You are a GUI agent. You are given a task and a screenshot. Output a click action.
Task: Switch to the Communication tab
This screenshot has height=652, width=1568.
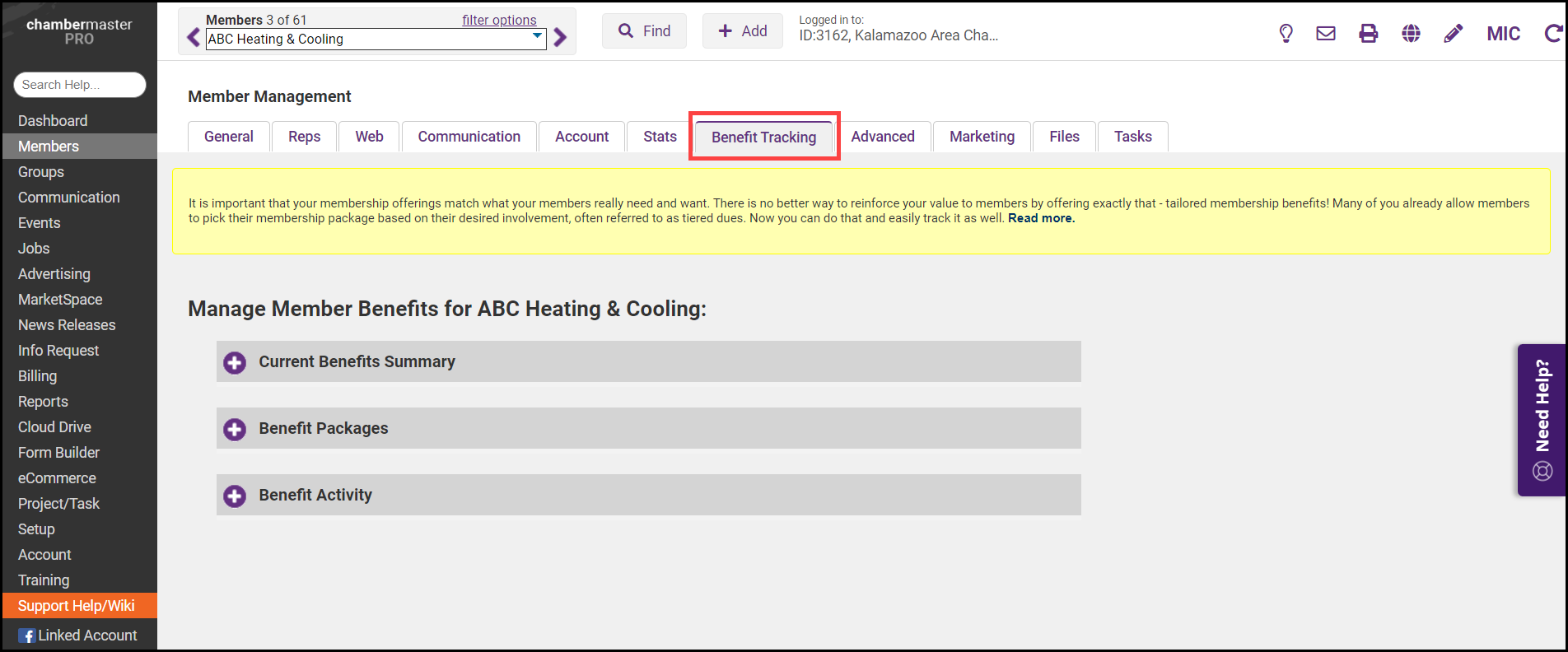pyautogui.click(x=469, y=137)
